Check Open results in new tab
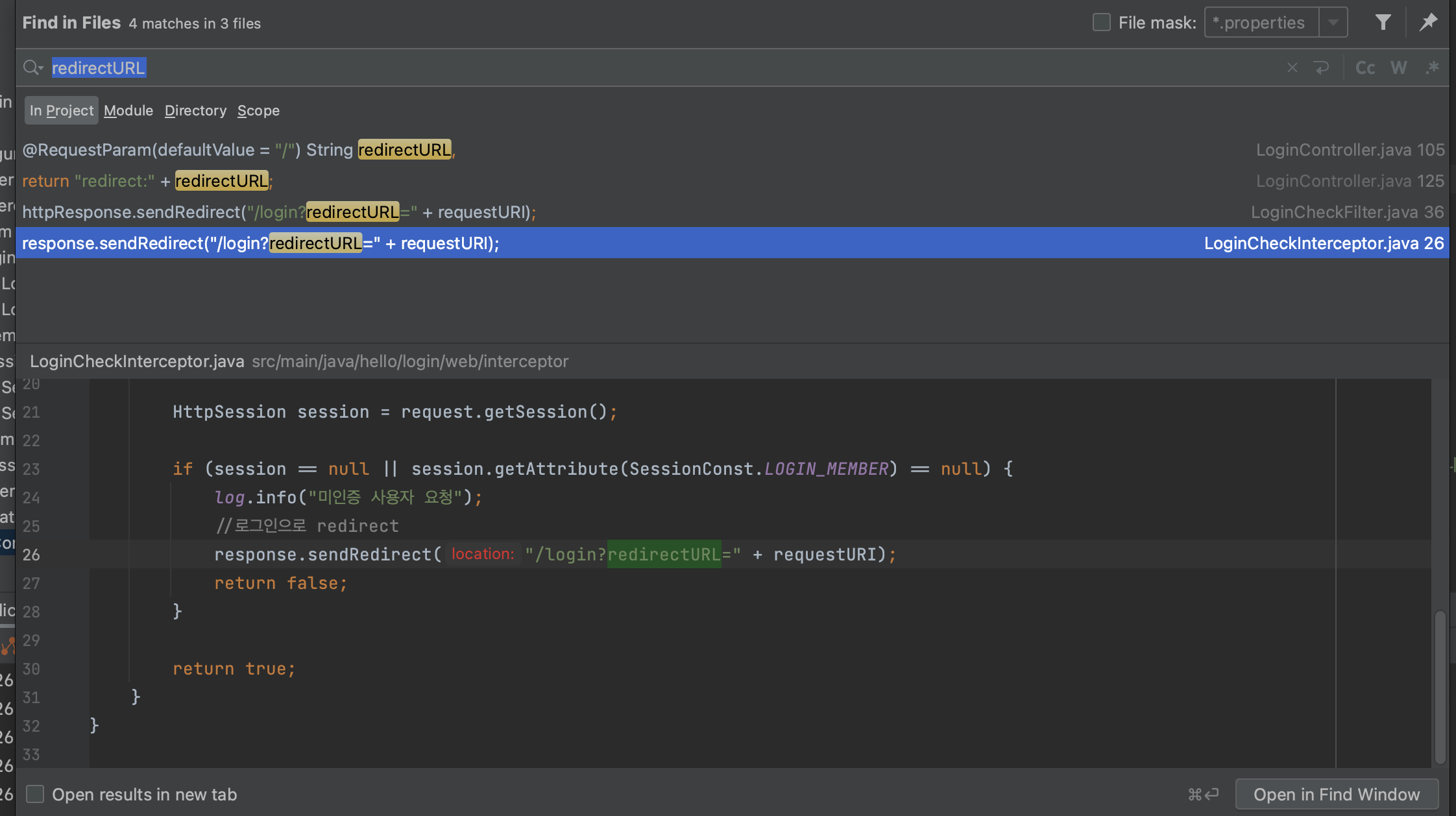Screen dimensions: 1456x816 point(35,794)
